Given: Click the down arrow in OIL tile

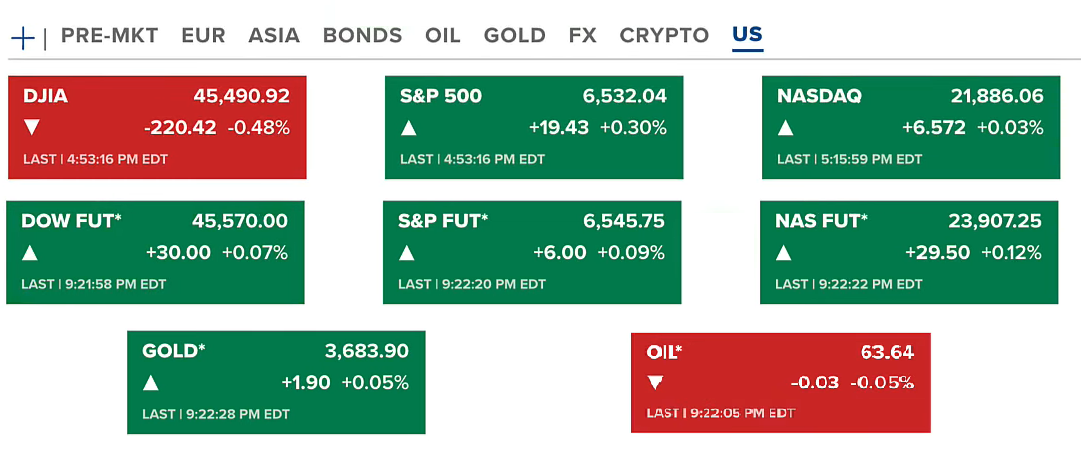Looking at the screenshot, I should 655,383.
